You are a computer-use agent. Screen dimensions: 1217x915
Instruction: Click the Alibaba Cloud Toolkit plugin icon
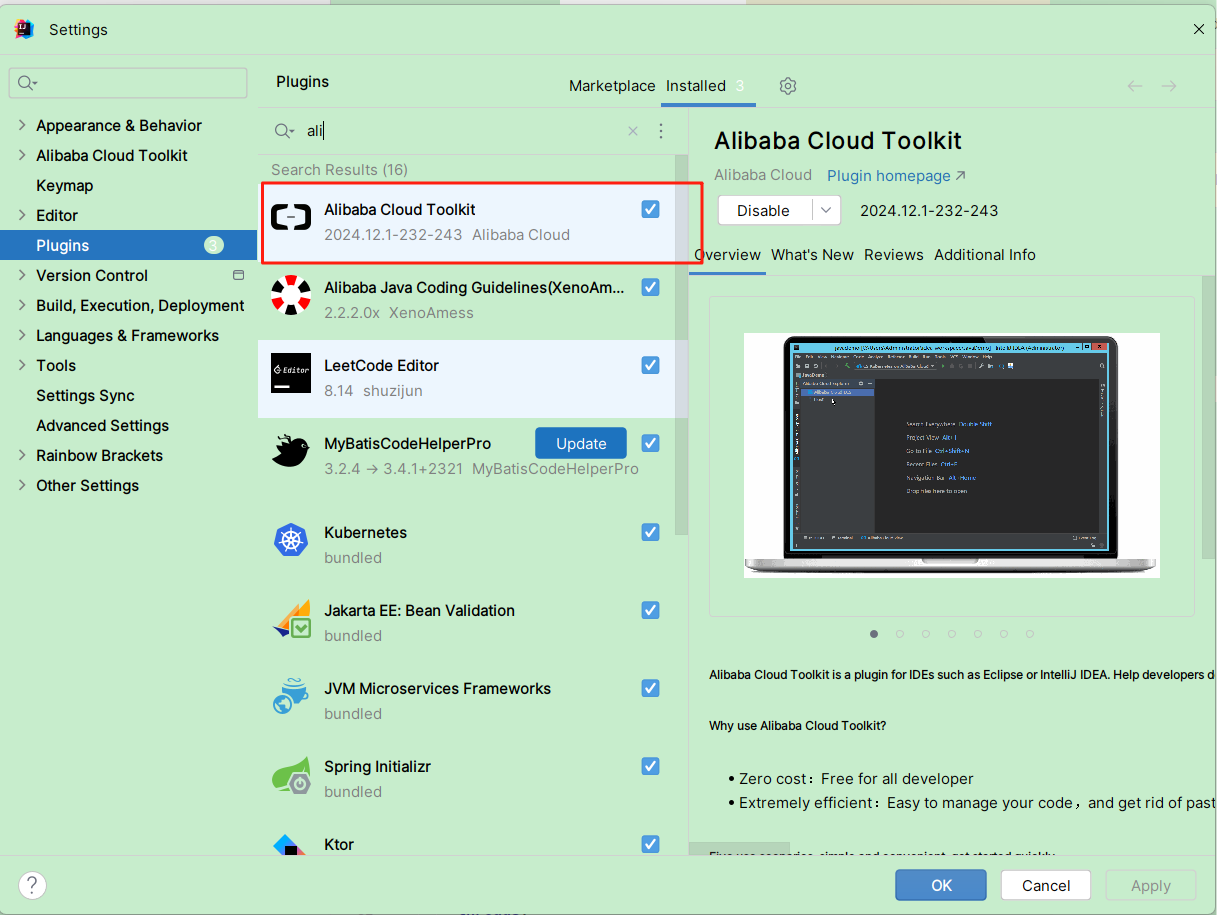coord(291,216)
